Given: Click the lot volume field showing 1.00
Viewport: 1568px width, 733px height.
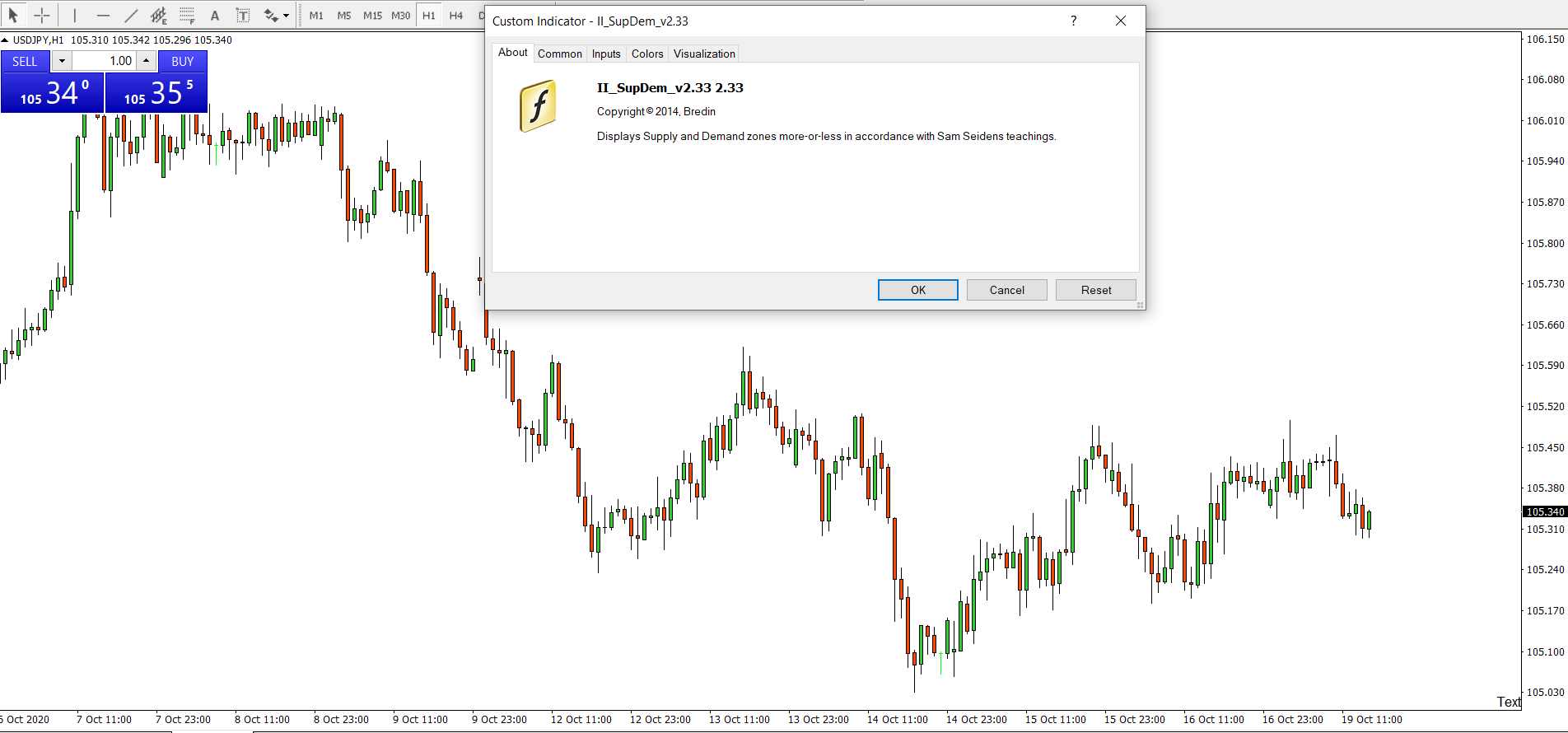Looking at the screenshot, I should click(104, 61).
